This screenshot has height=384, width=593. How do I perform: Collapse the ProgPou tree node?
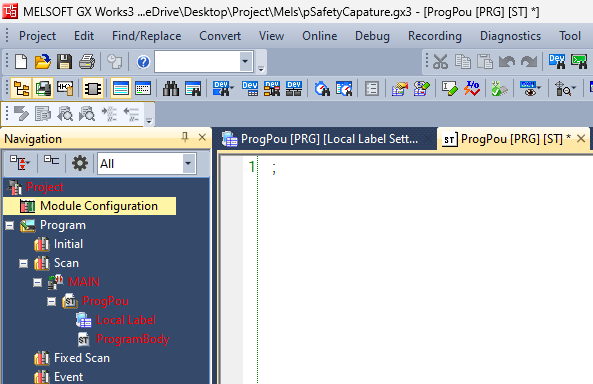point(51,301)
